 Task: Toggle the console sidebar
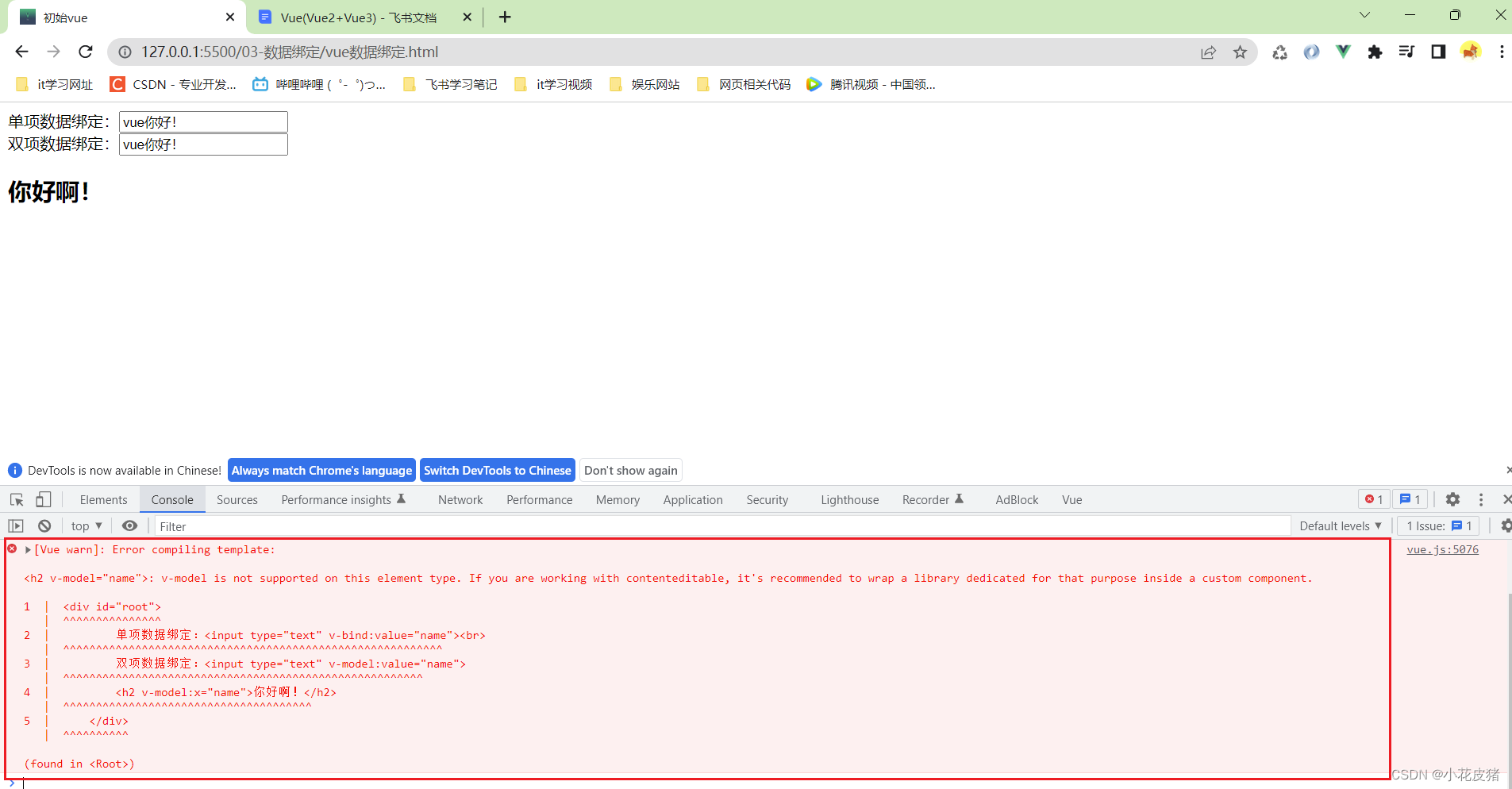point(16,525)
